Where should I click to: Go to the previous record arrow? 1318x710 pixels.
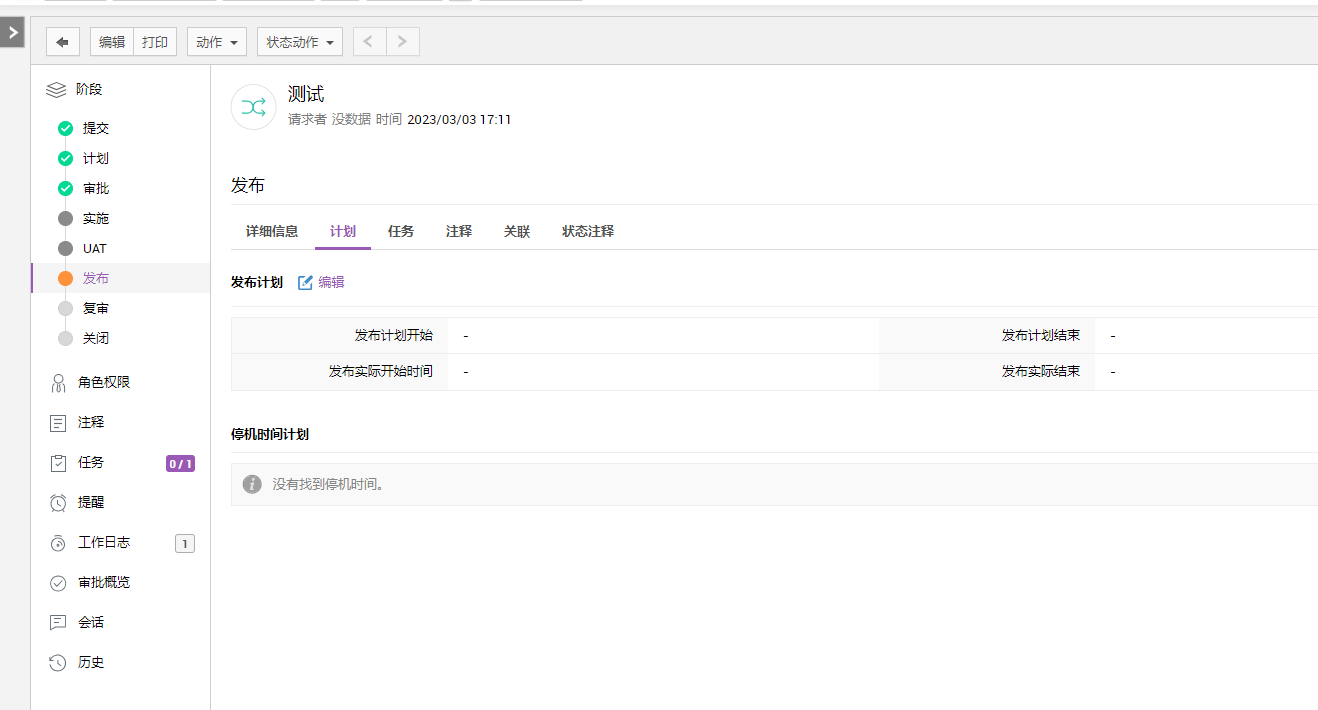(369, 42)
